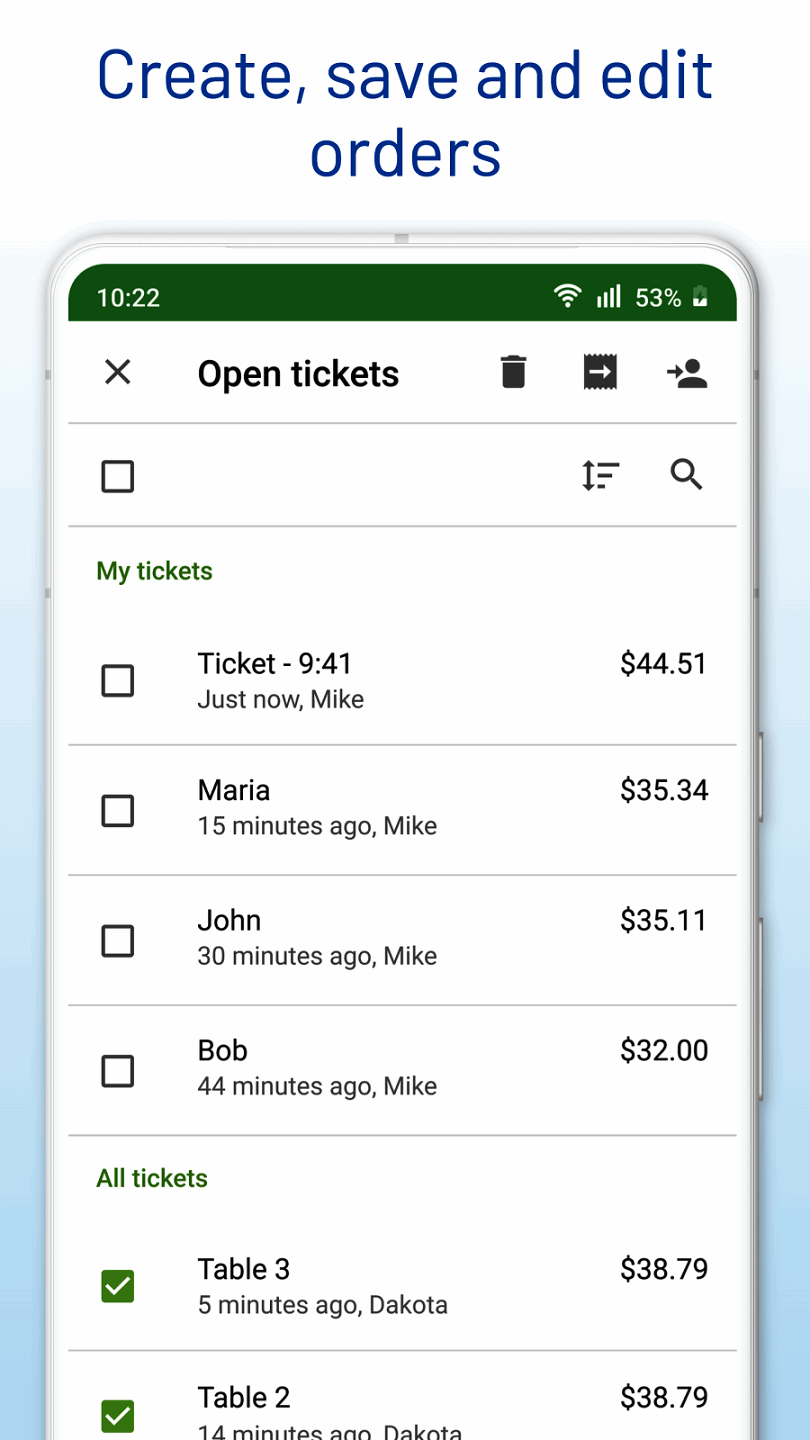
Task: Tap the battery indicator in status bar
Action: (x=700, y=297)
